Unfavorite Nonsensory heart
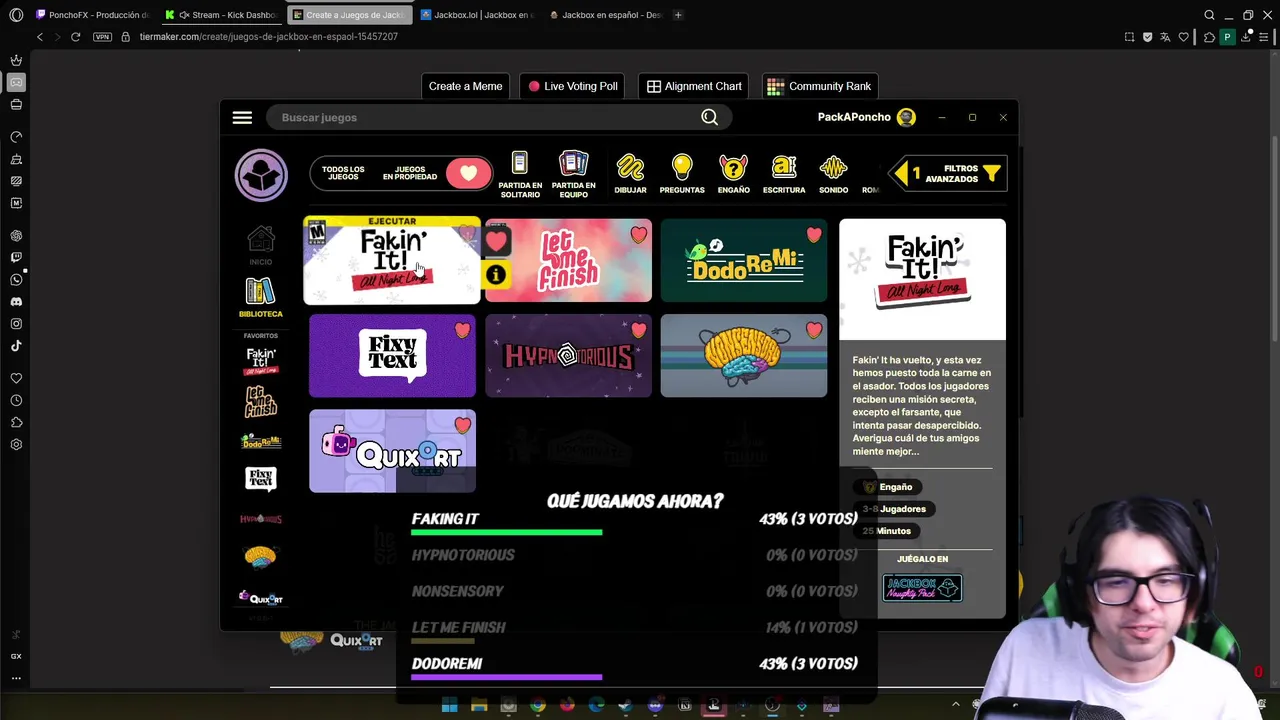 click(814, 330)
